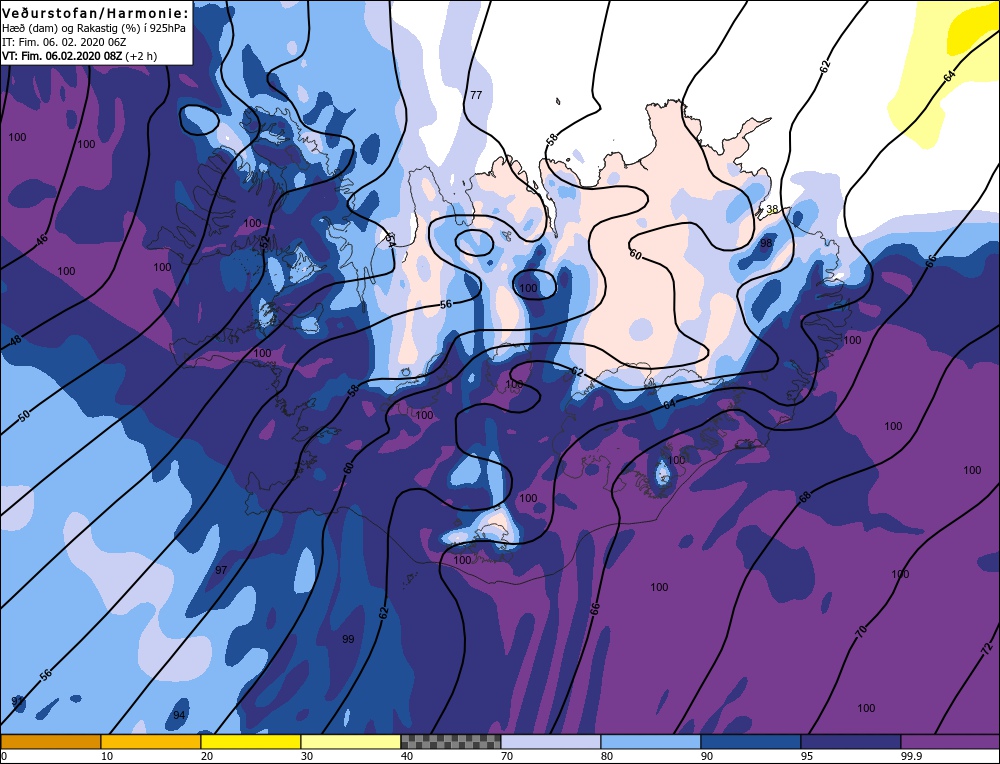The image size is (1000, 764).
Task: Click the yellow '38' humidity value label
Action: tap(772, 209)
